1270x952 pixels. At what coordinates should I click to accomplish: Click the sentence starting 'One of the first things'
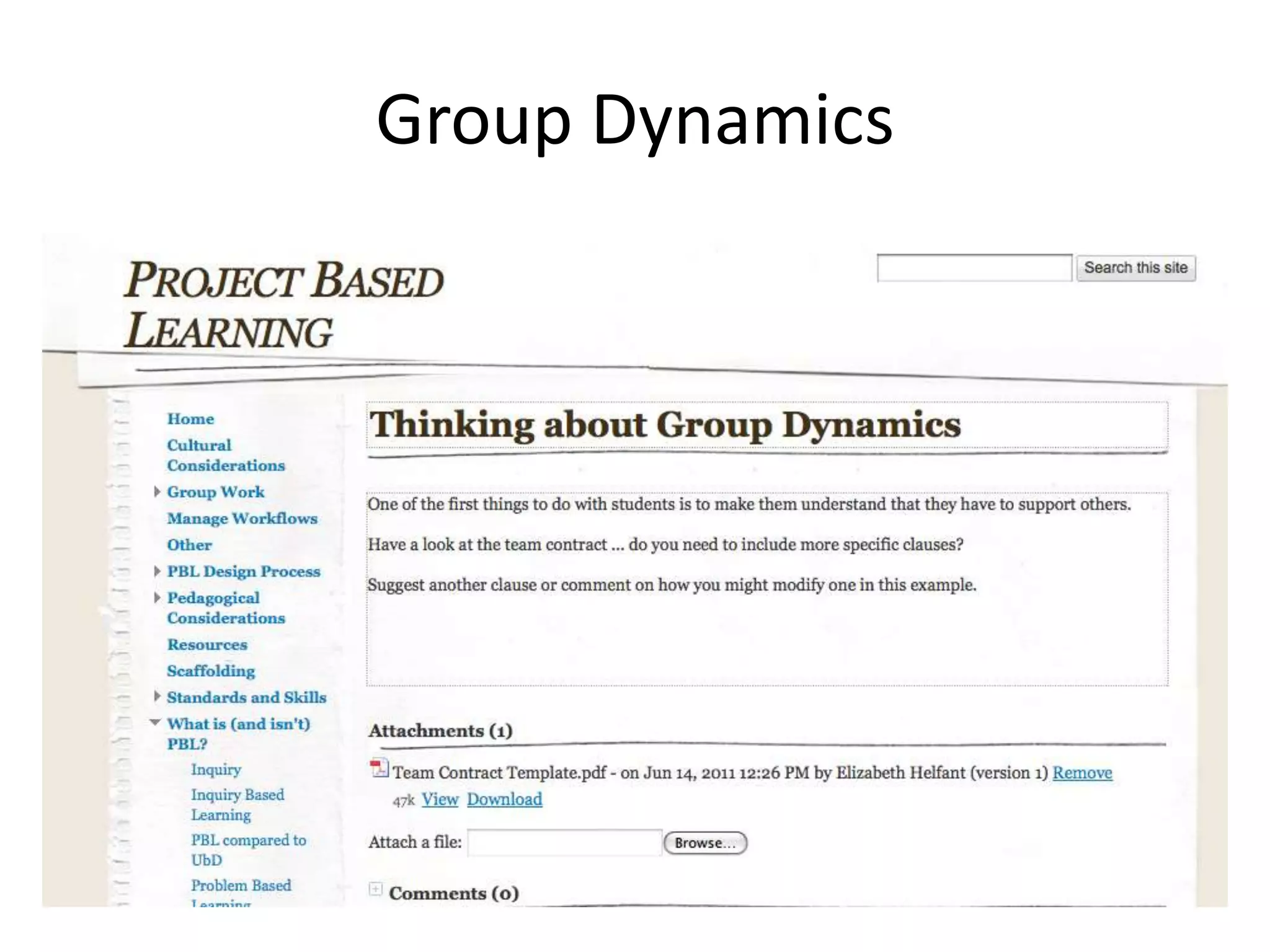(749, 505)
